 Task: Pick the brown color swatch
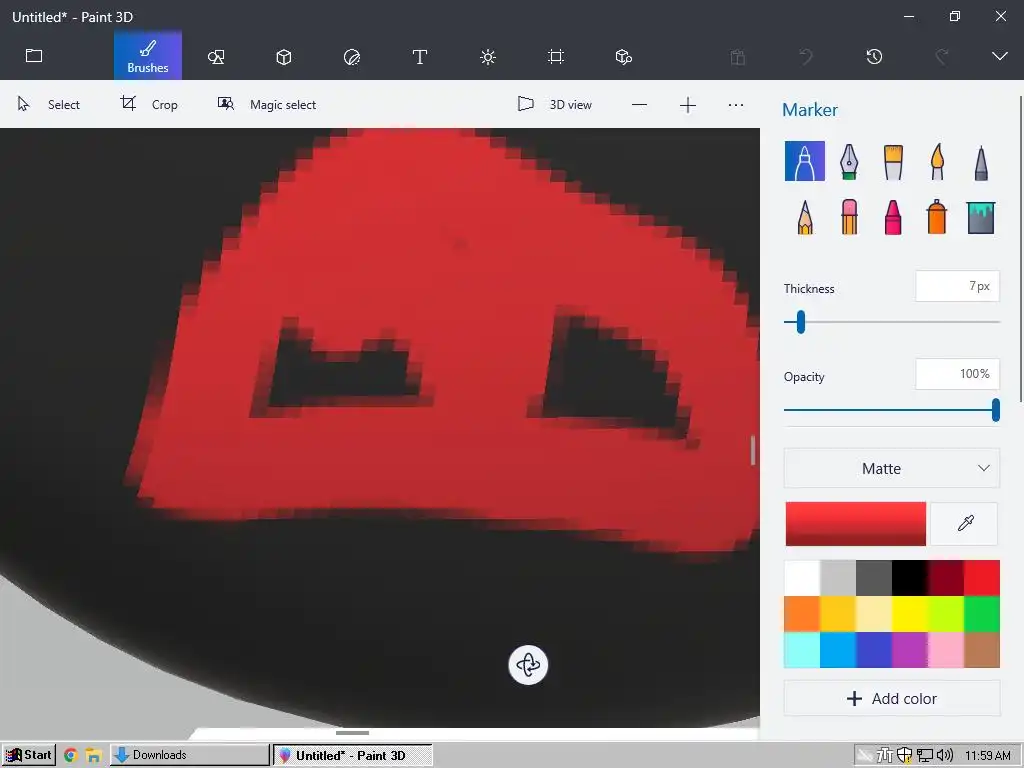click(982, 650)
